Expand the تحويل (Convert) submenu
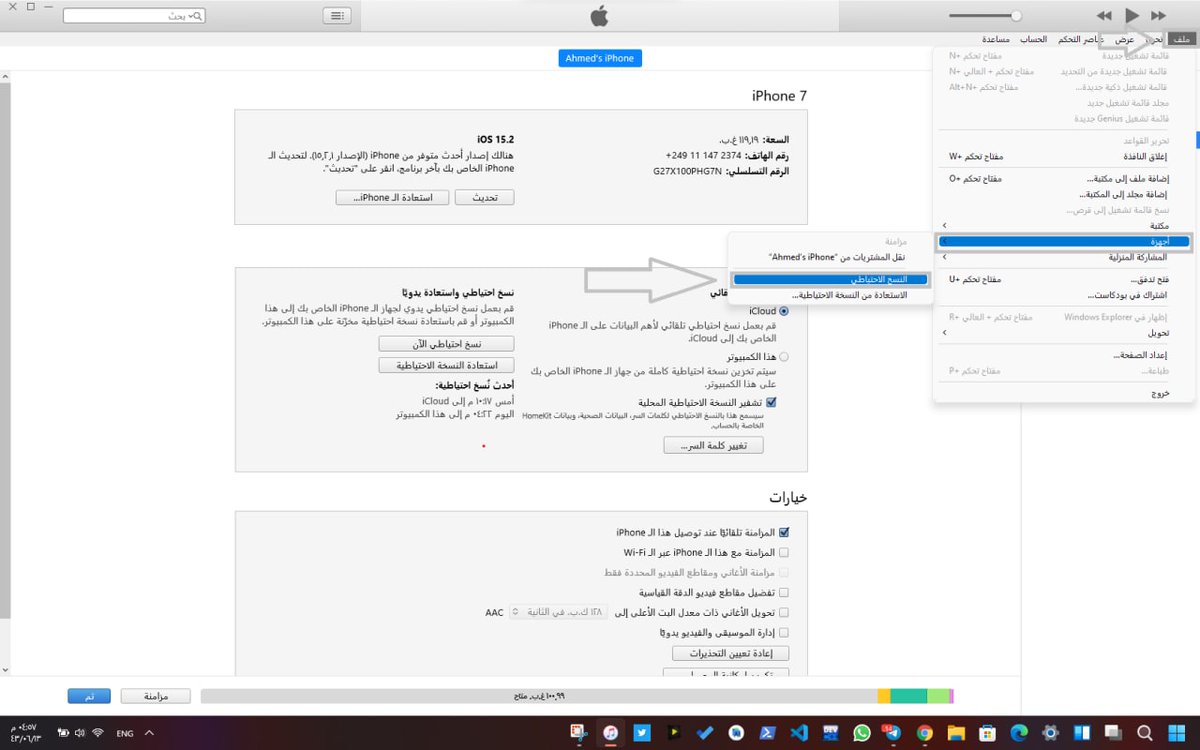This screenshot has width=1200, height=750. tap(1064, 333)
